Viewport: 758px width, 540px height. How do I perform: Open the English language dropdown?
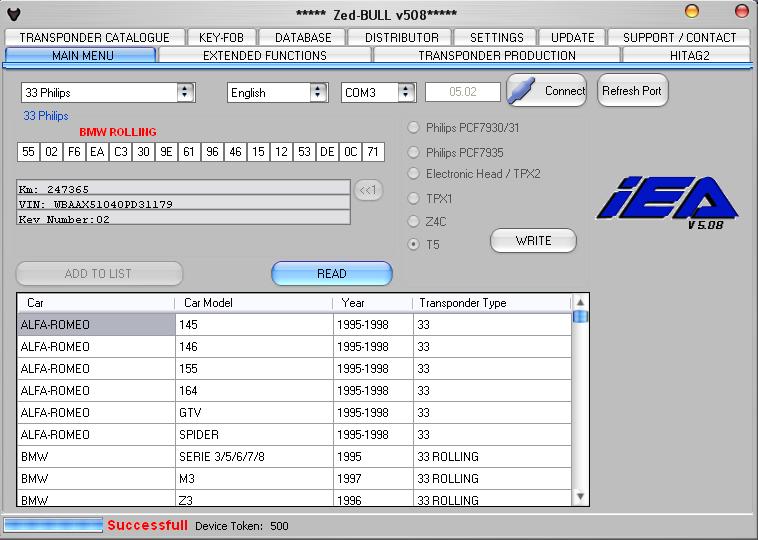[x=277, y=92]
